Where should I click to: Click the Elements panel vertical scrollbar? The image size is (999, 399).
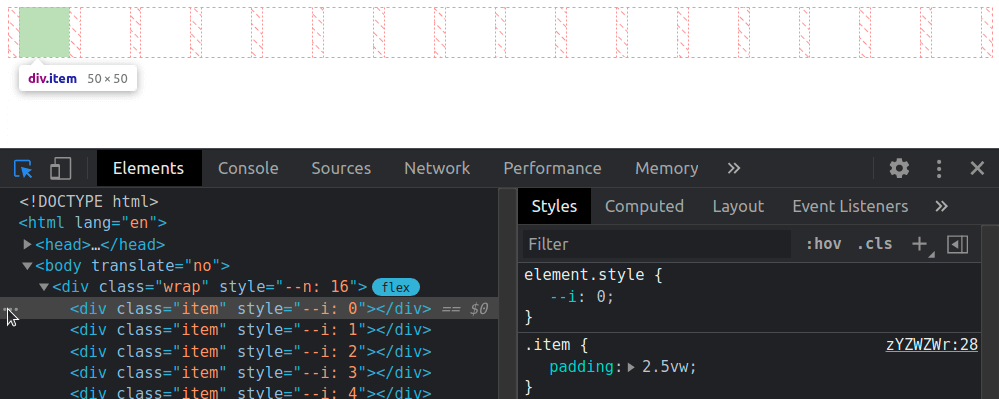(507, 293)
